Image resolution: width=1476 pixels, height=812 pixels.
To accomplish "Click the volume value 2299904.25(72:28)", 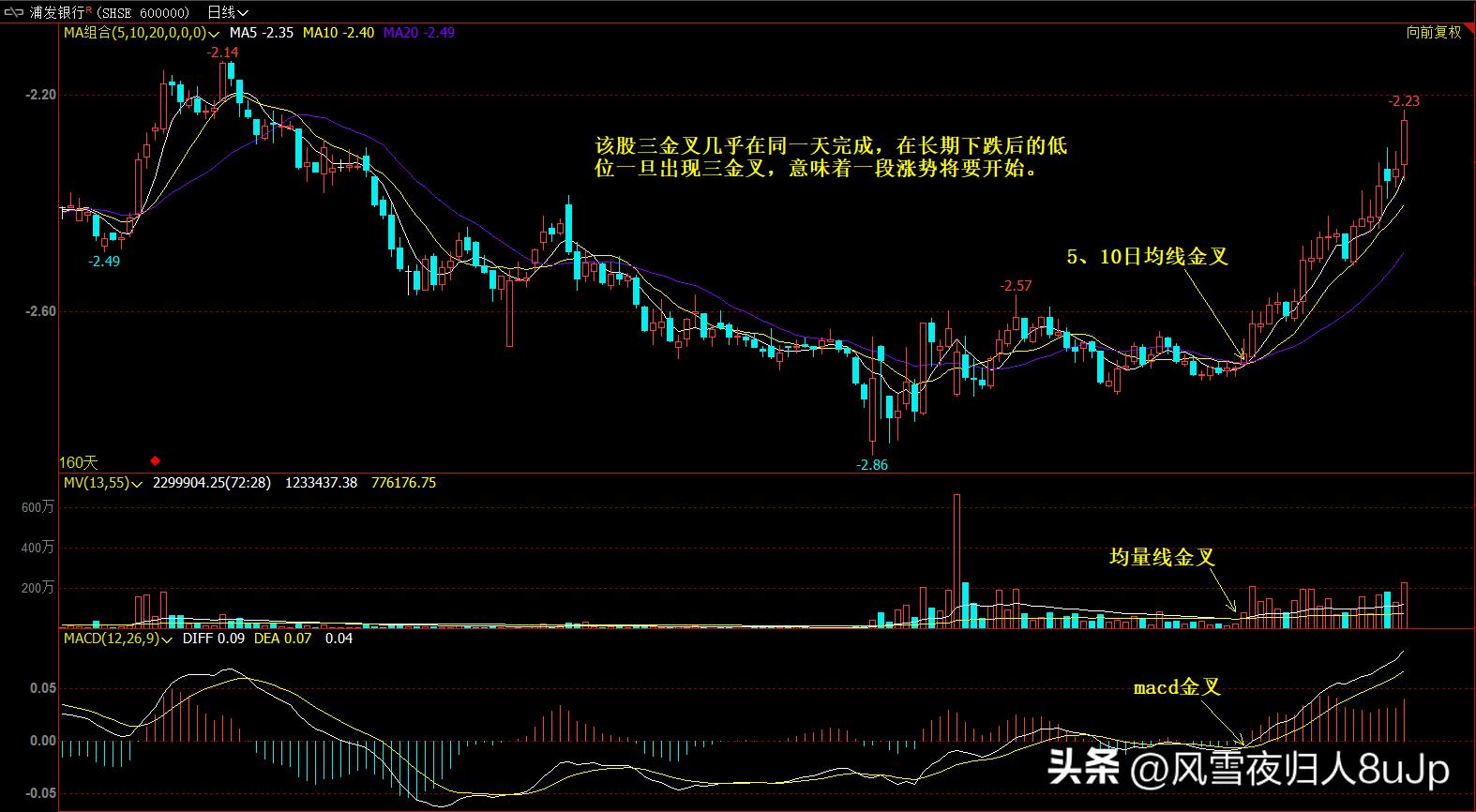I will coord(211,483).
